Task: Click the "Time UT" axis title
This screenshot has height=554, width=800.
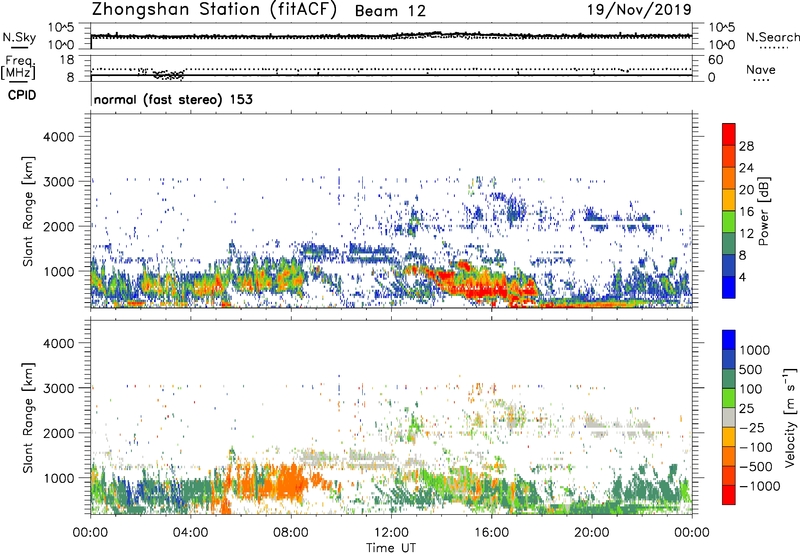Action: [x=391, y=547]
